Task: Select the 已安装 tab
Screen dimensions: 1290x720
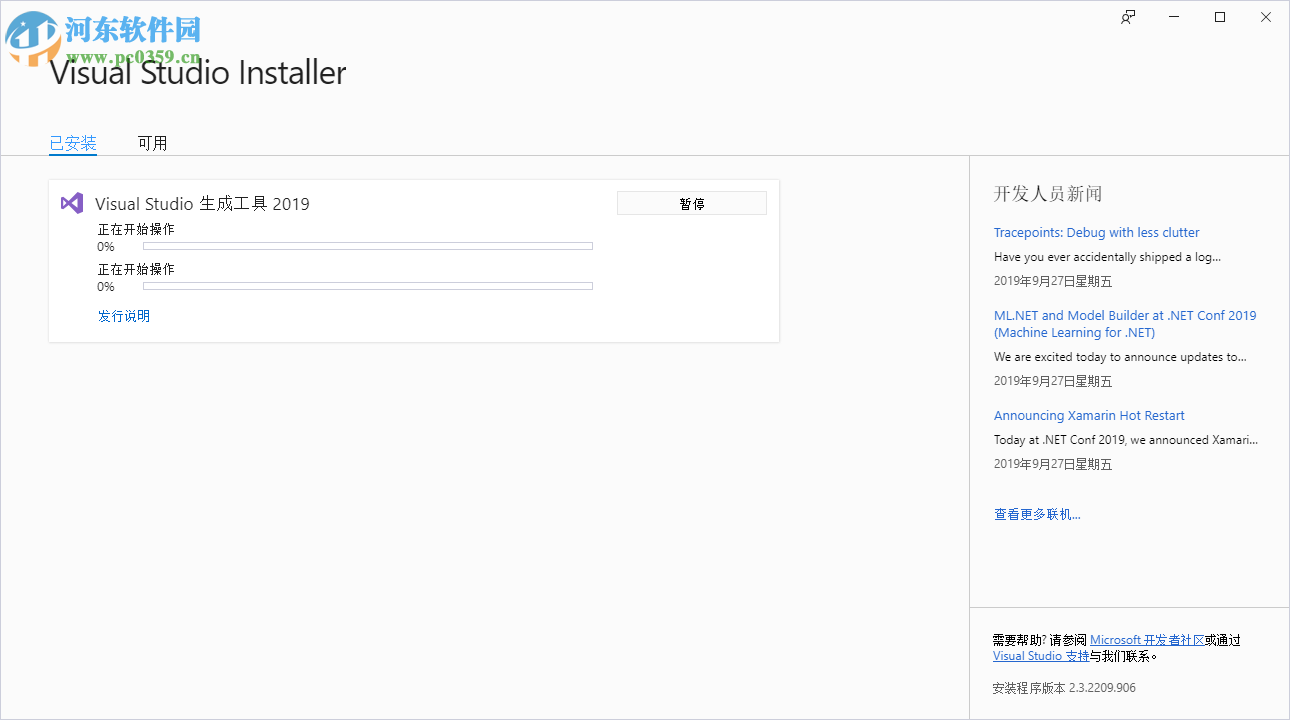Action: [72, 142]
